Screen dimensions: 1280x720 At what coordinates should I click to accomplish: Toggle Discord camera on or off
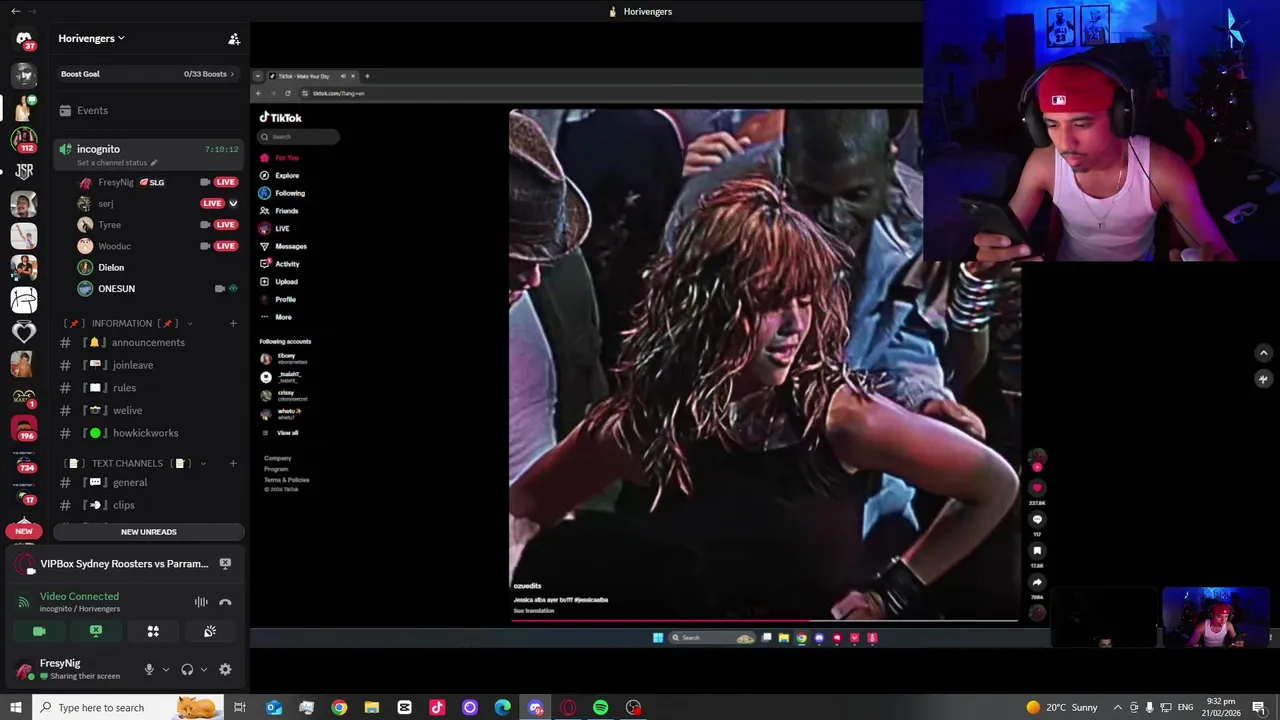tap(39, 631)
